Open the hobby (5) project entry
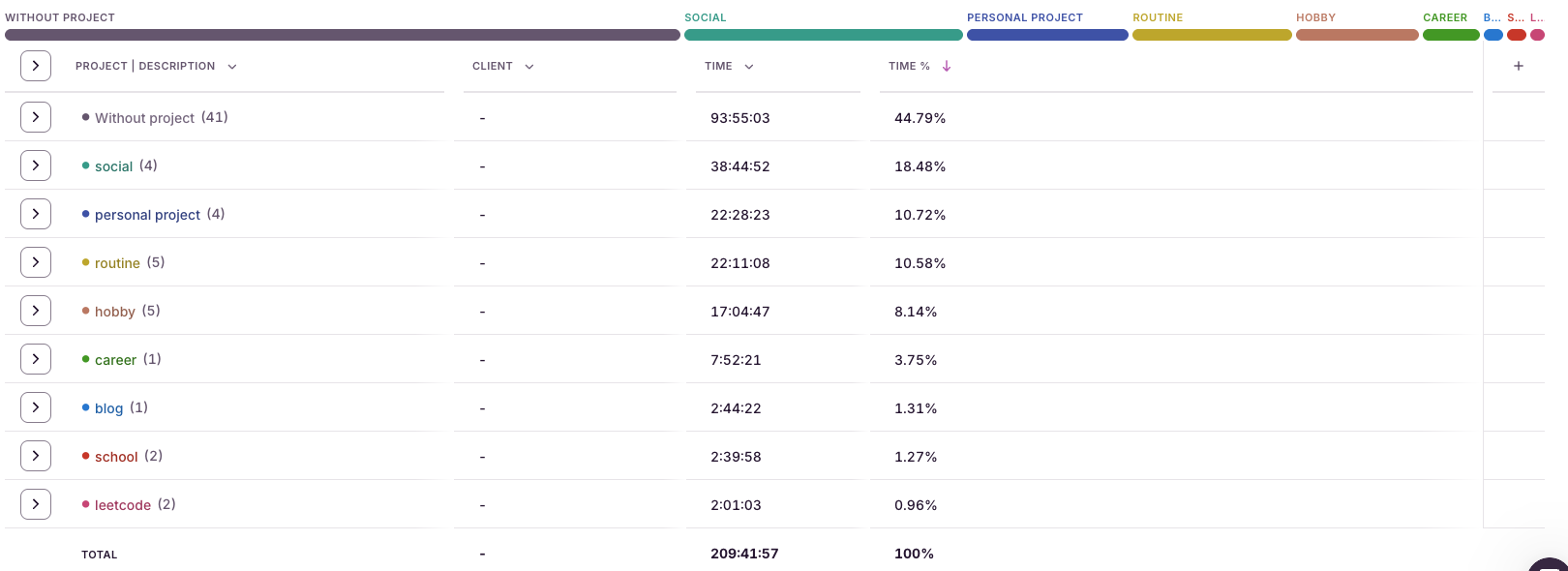Image resolution: width=1568 pixels, height=571 pixels. pos(121,311)
